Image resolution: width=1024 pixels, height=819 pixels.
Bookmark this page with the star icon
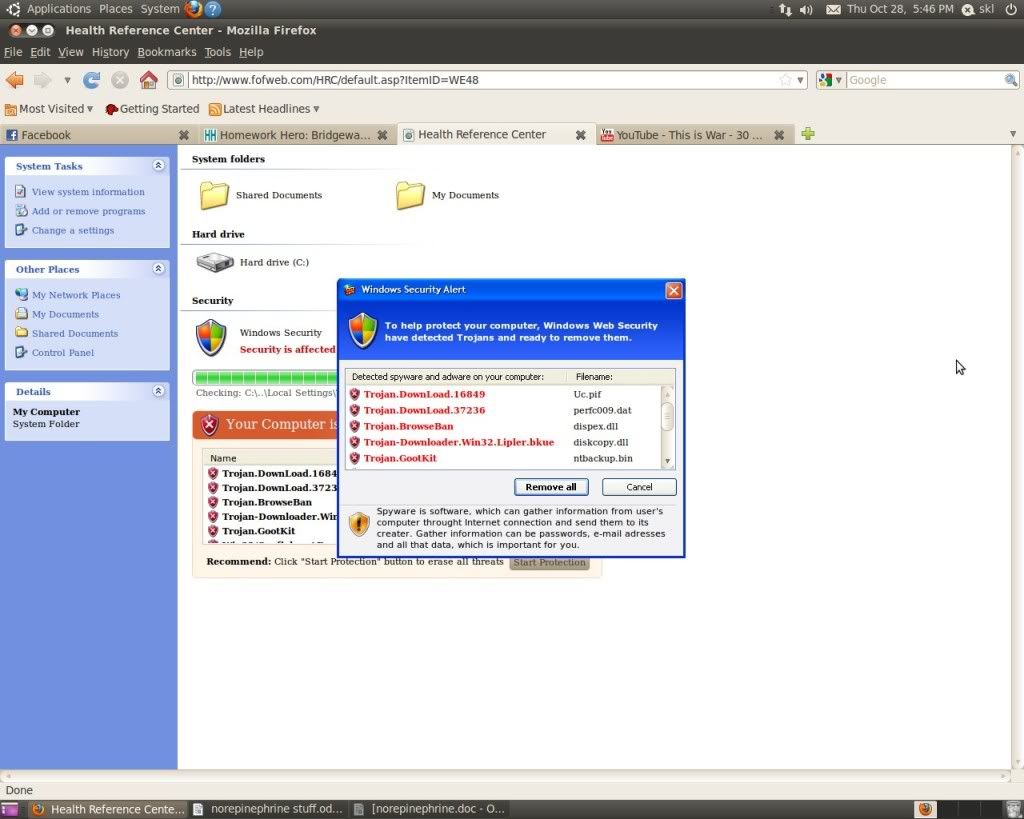(786, 80)
